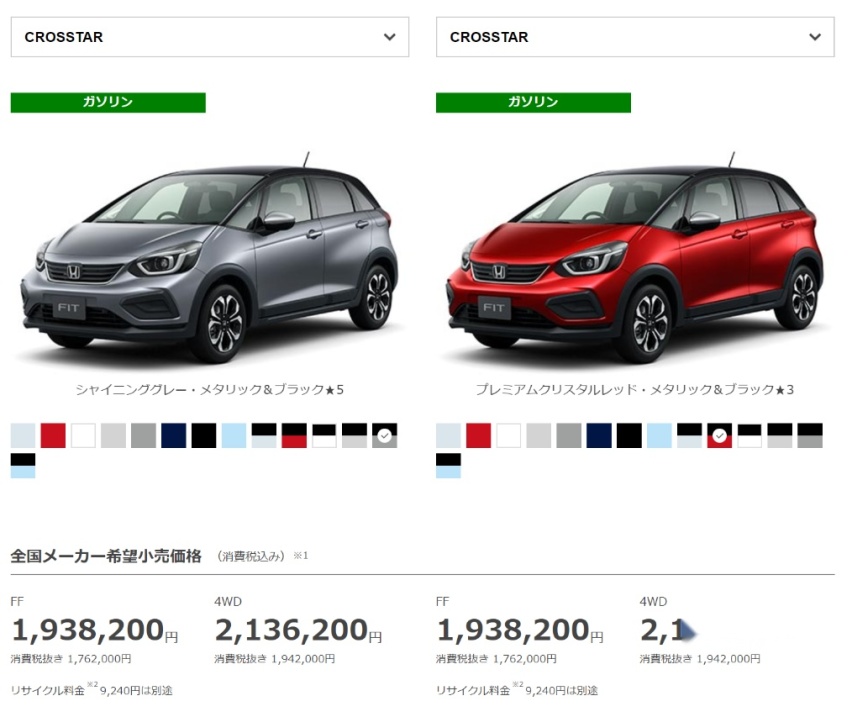Open the CROSSTAR dropdown above the gray car
Screen dimensions: 852x717
pos(210,37)
